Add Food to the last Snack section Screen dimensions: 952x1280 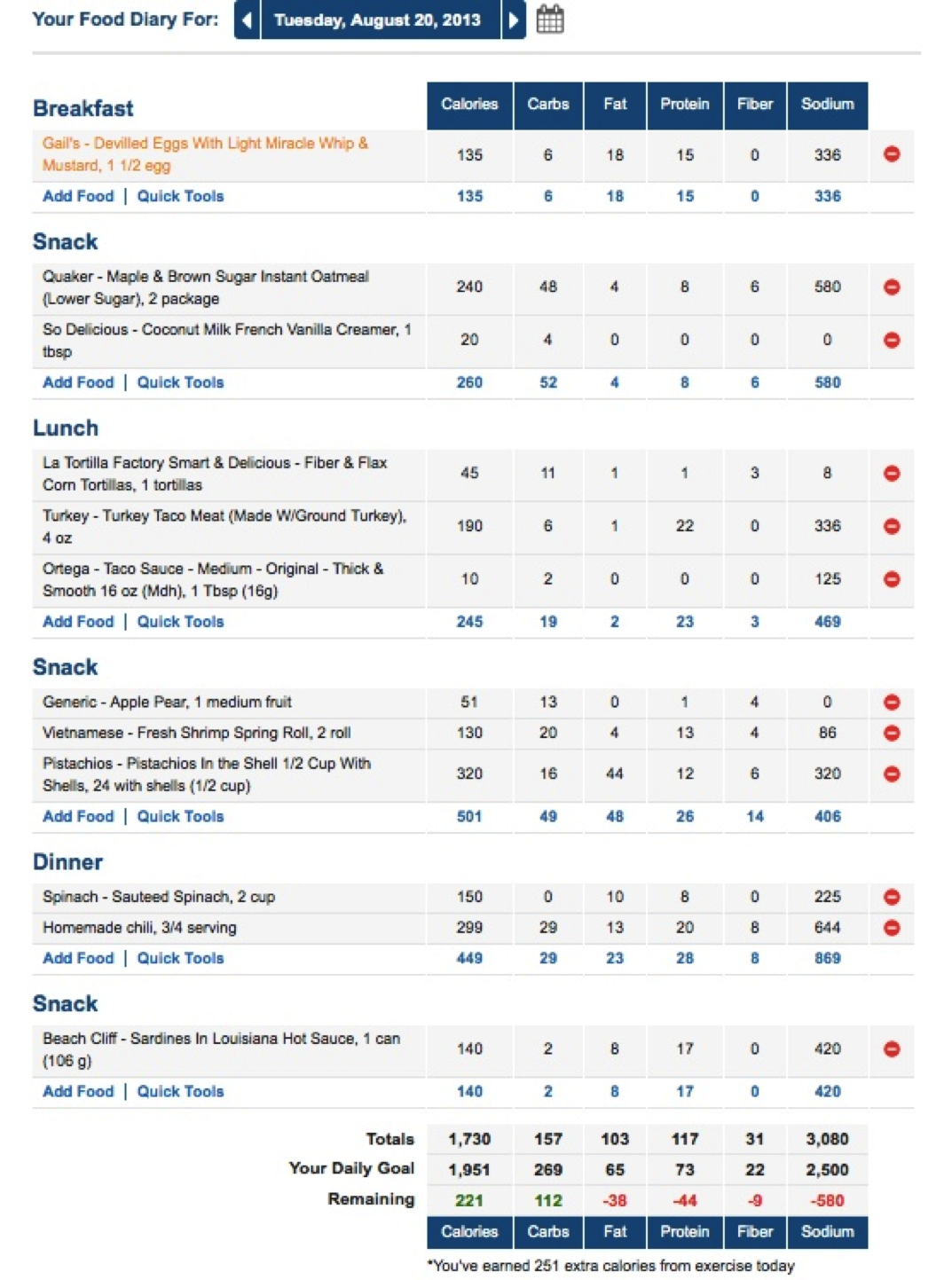tap(78, 1091)
